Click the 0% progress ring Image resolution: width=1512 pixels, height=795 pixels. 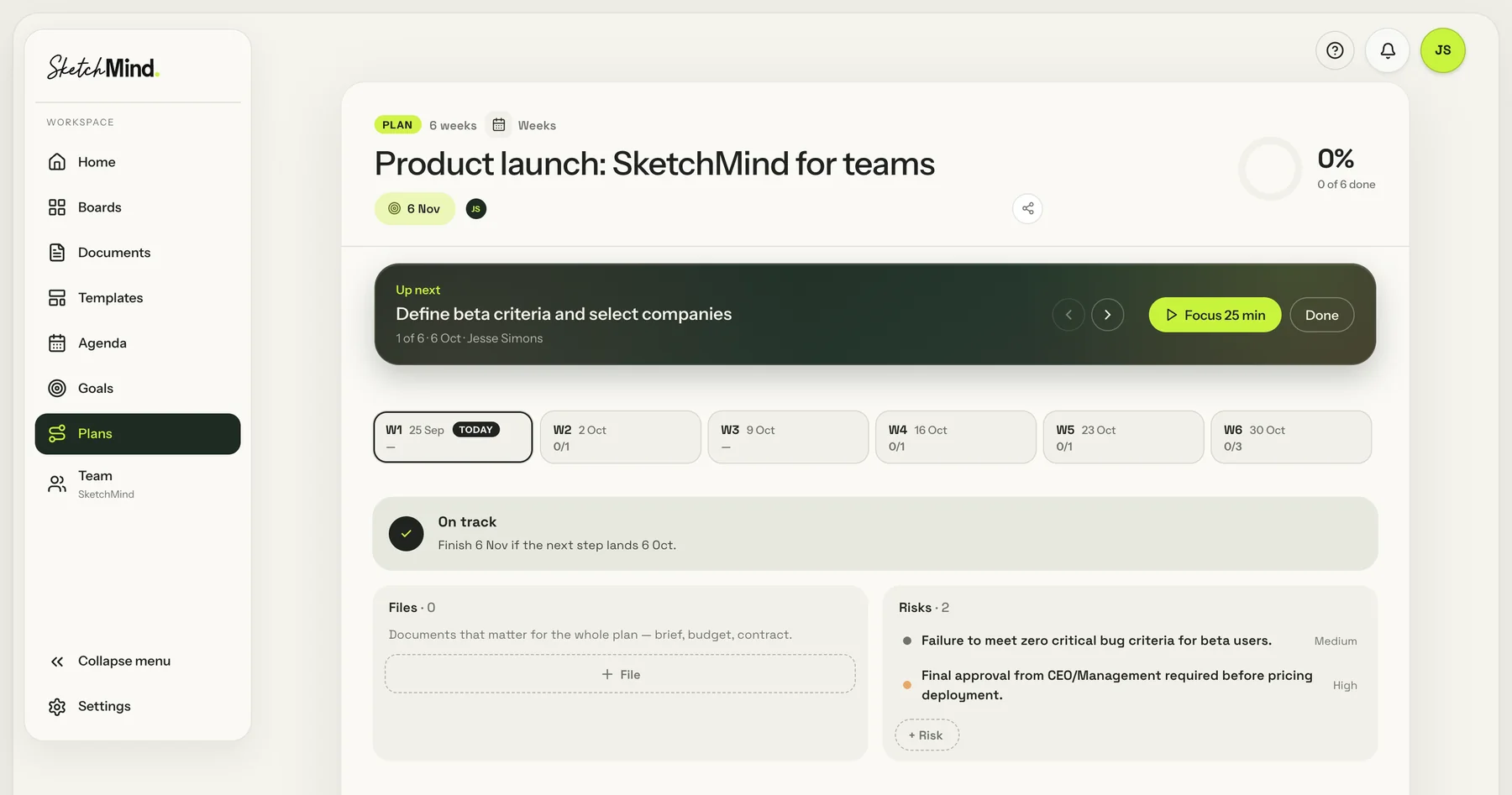pyautogui.click(x=1270, y=169)
